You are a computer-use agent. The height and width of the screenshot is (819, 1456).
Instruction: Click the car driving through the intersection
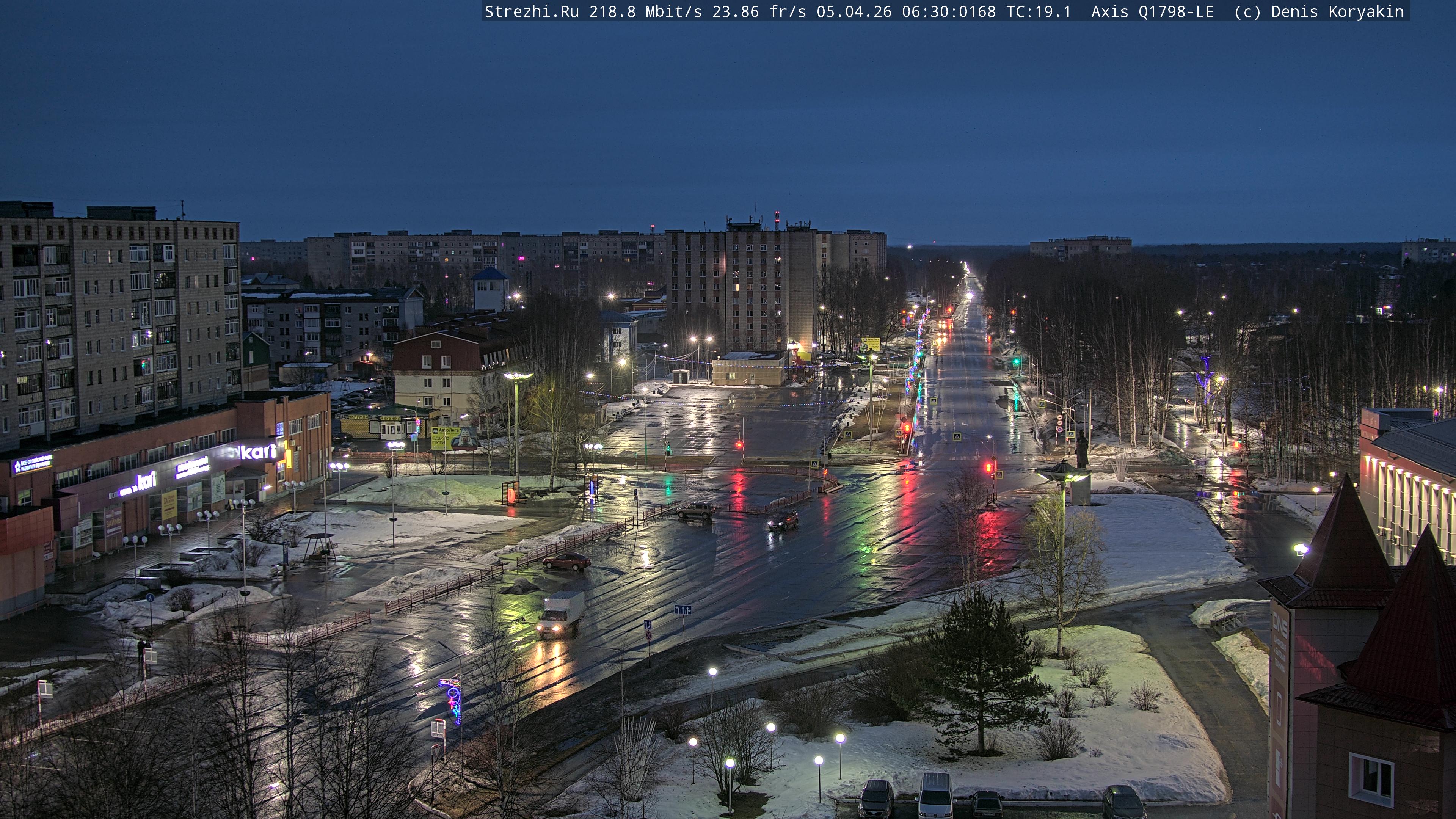(x=782, y=521)
